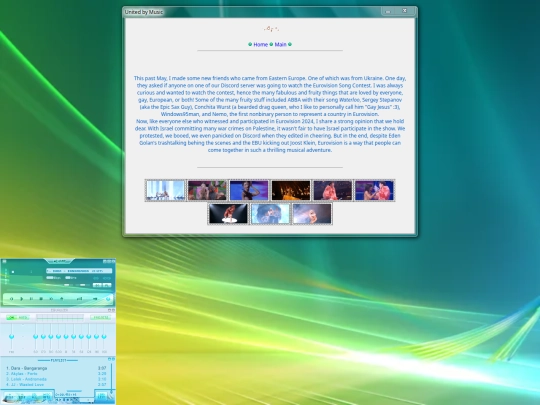
Task: Open the Home link in United by Music
Action: tap(260, 44)
